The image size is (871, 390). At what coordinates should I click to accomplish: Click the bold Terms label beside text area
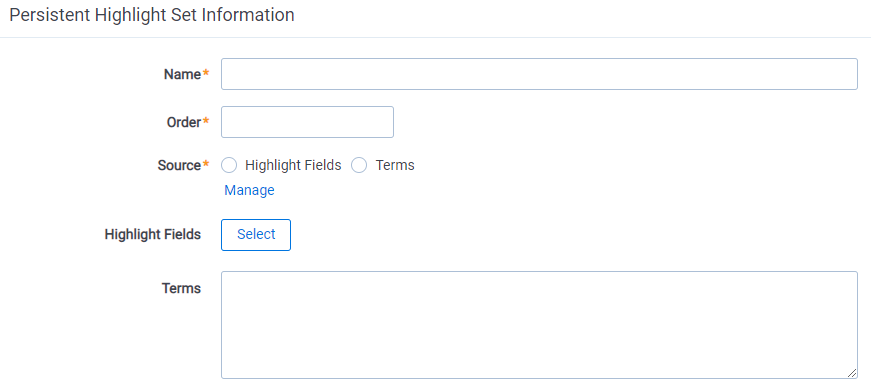182,288
